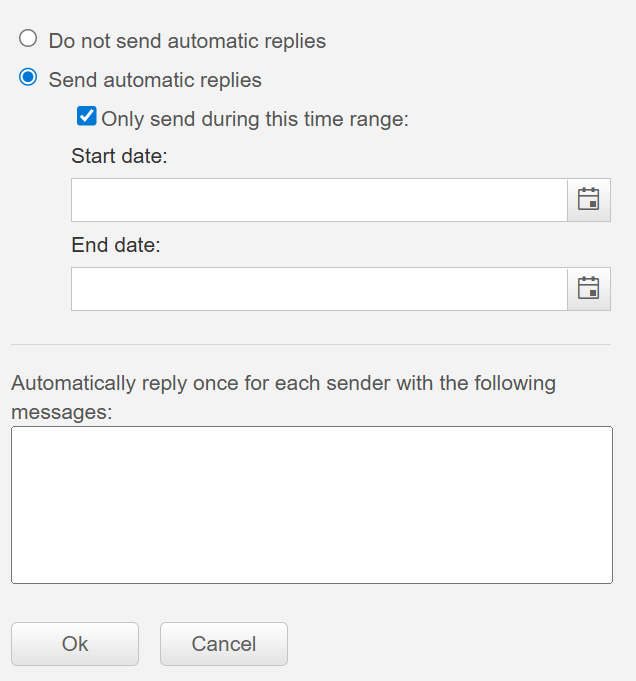Click the "Start date:" label
This screenshot has width=636, height=681.
[119, 156]
